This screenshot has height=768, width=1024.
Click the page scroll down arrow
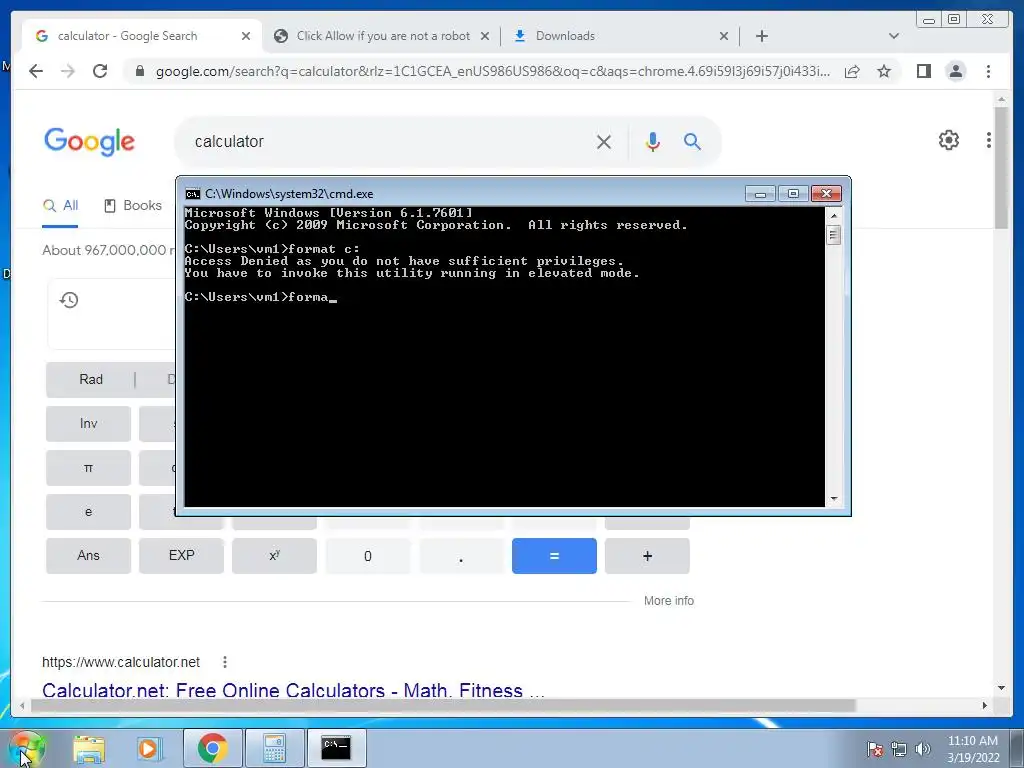(x=1001, y=688)
